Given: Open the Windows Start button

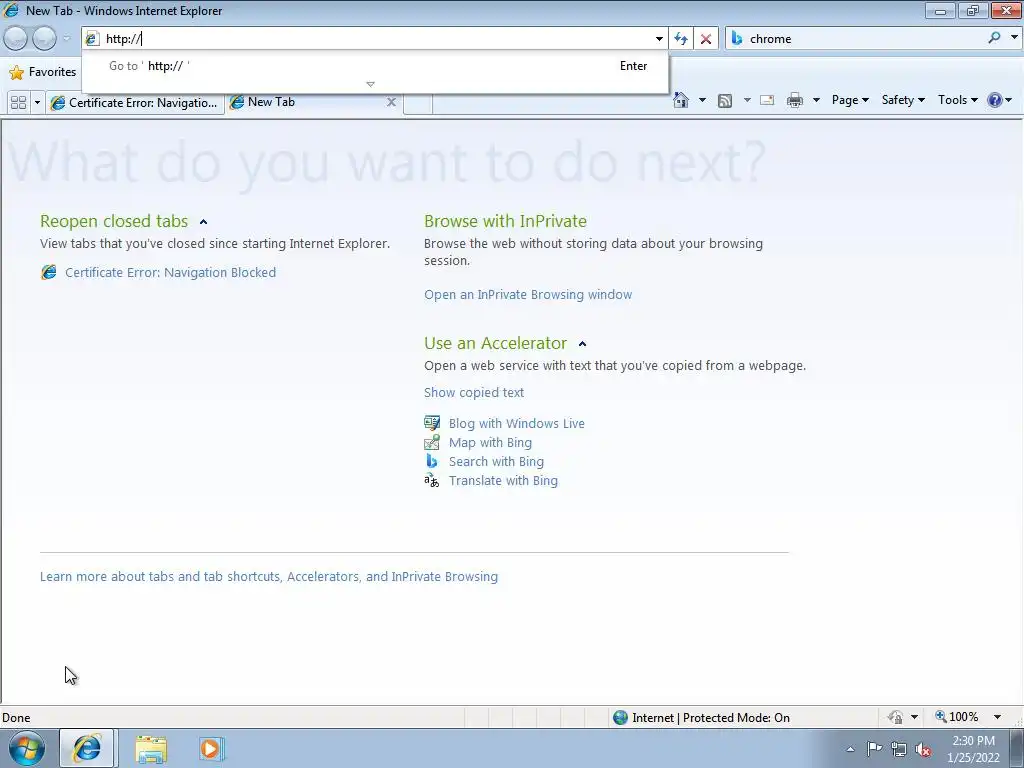Looking at the screenshot, I should [x=27, y=748].
